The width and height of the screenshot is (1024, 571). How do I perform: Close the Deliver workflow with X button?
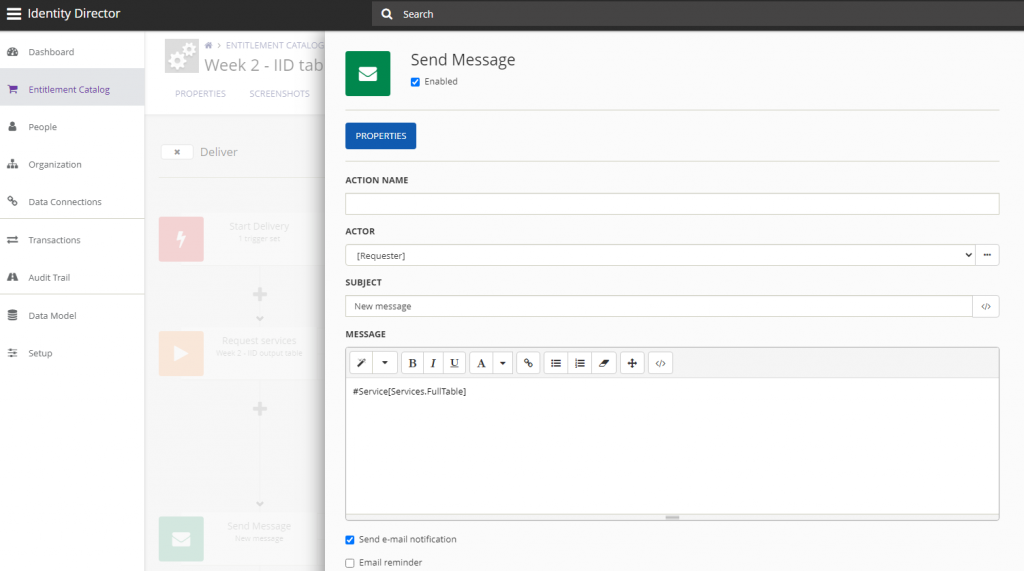pos(177,152)
